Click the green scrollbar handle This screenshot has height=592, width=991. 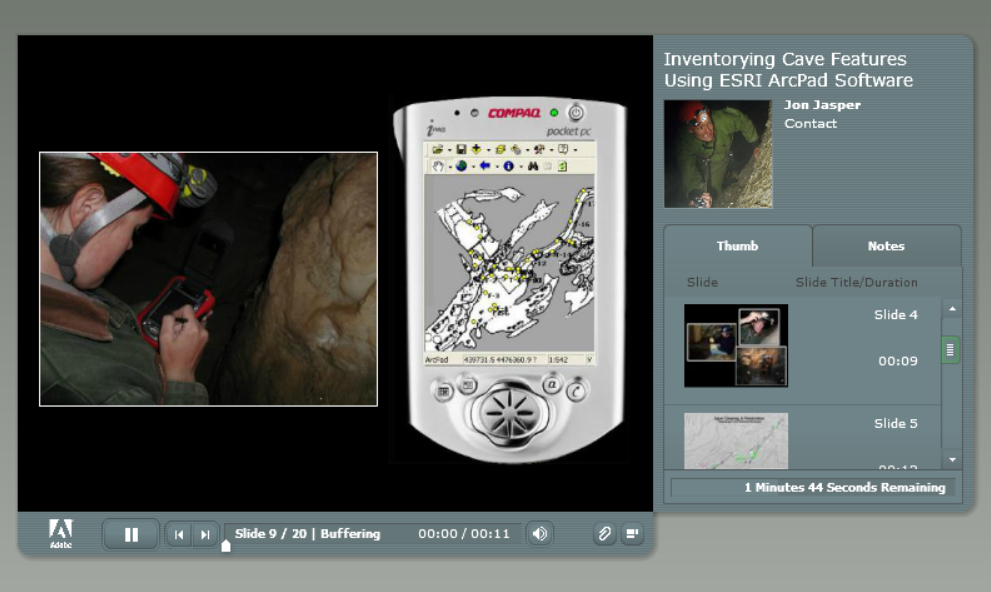(x=950, y=349)
